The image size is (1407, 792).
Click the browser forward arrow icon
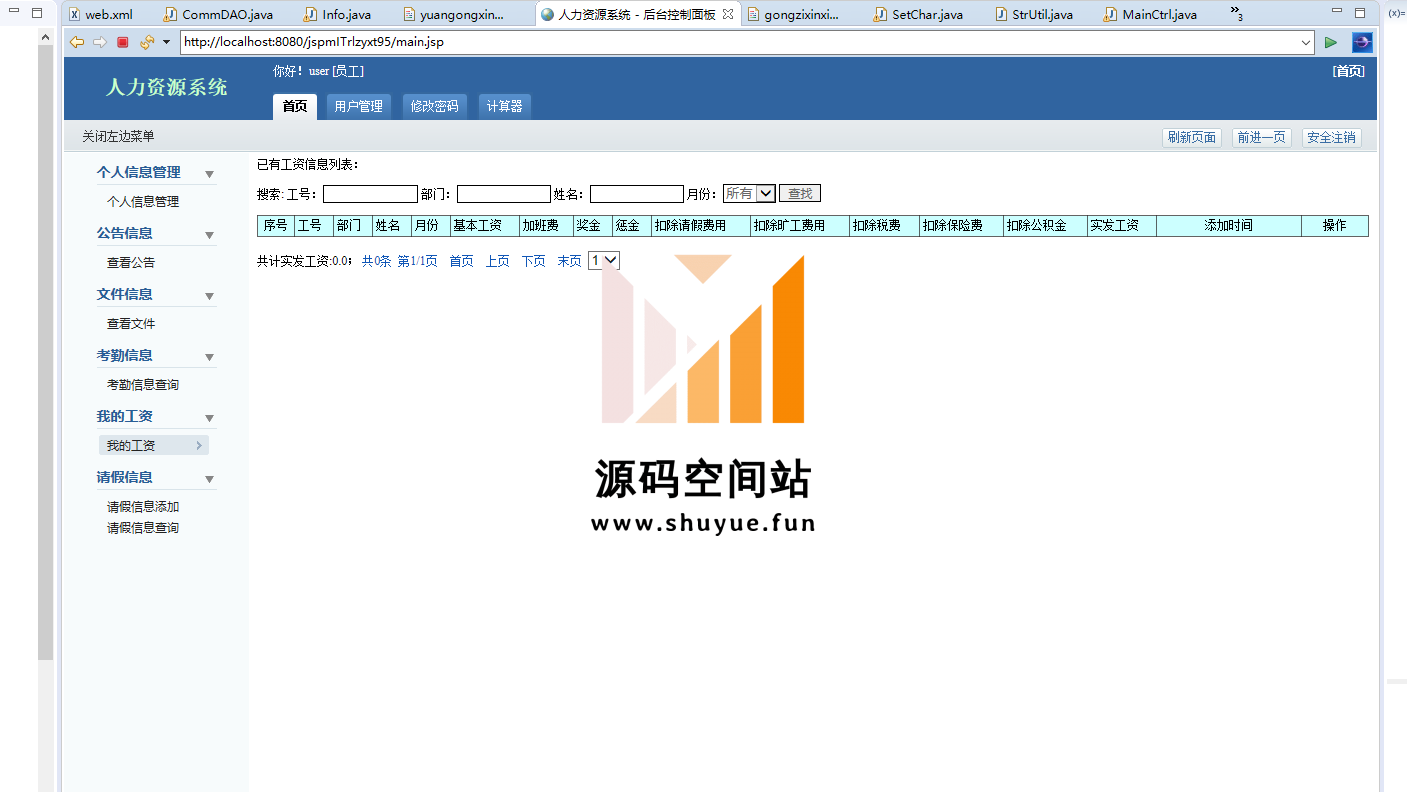(x=100, y=42)
